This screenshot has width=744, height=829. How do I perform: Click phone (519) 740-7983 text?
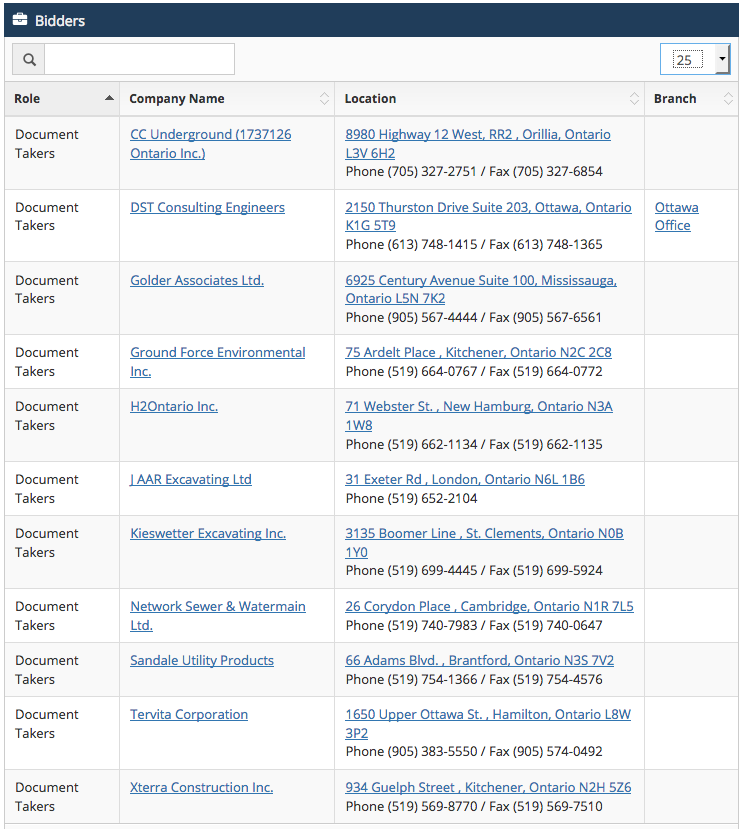pyautogui.click(x=411, y=625)
